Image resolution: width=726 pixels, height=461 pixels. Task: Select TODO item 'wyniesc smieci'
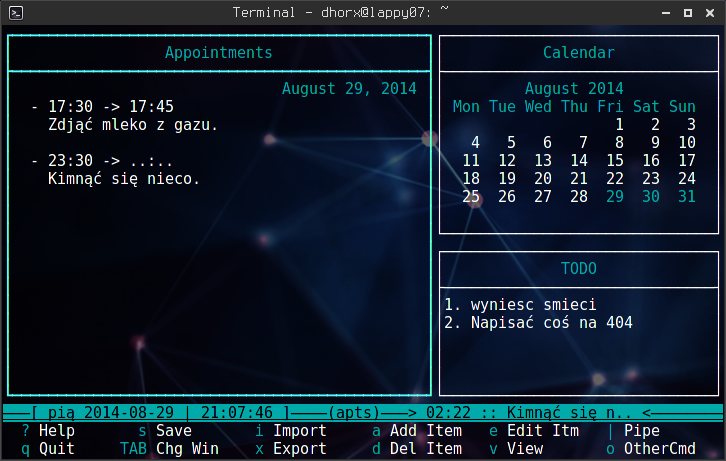click(x=533, y=305)
